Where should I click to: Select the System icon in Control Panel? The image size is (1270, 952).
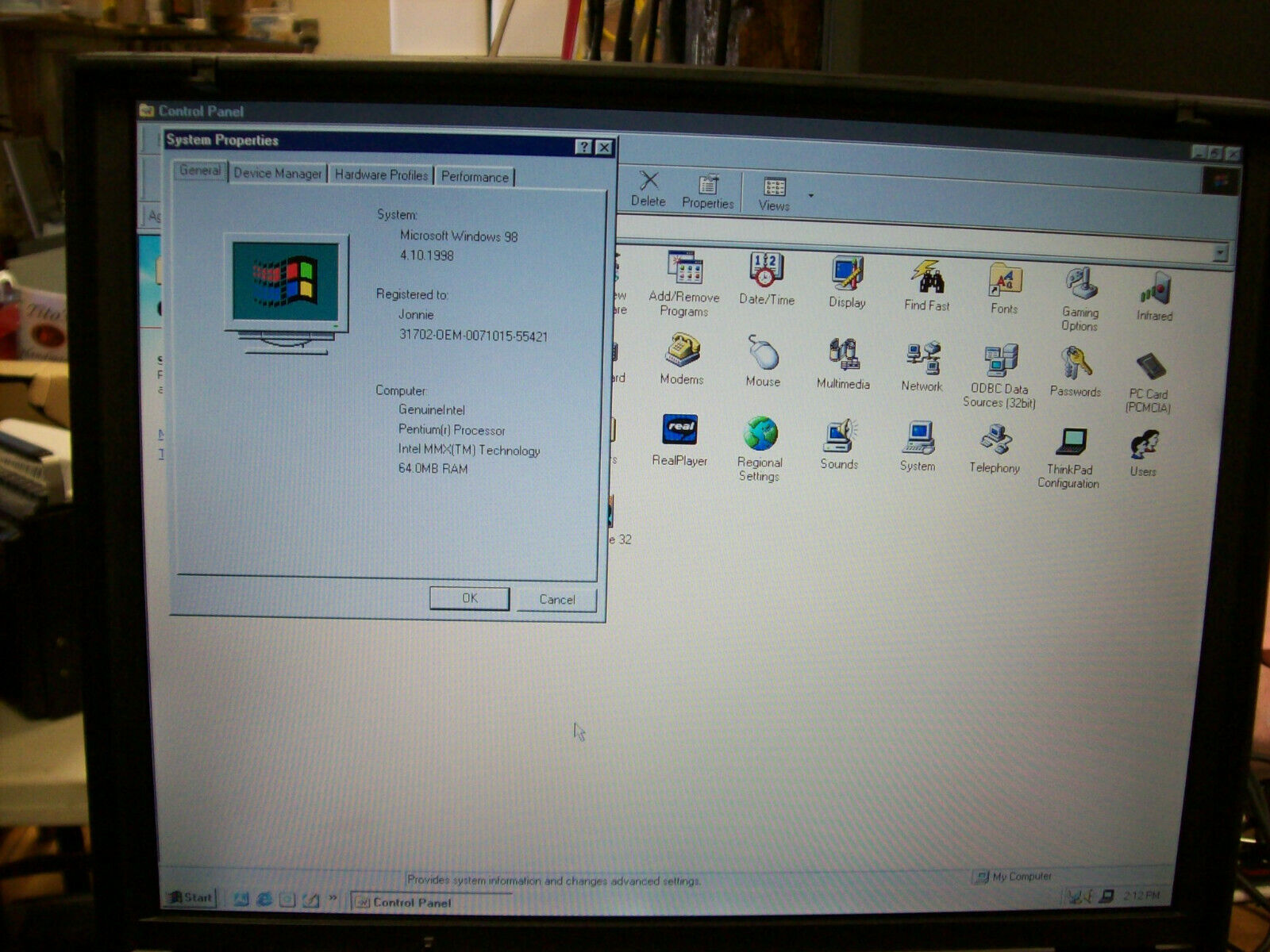click(918, 447)
